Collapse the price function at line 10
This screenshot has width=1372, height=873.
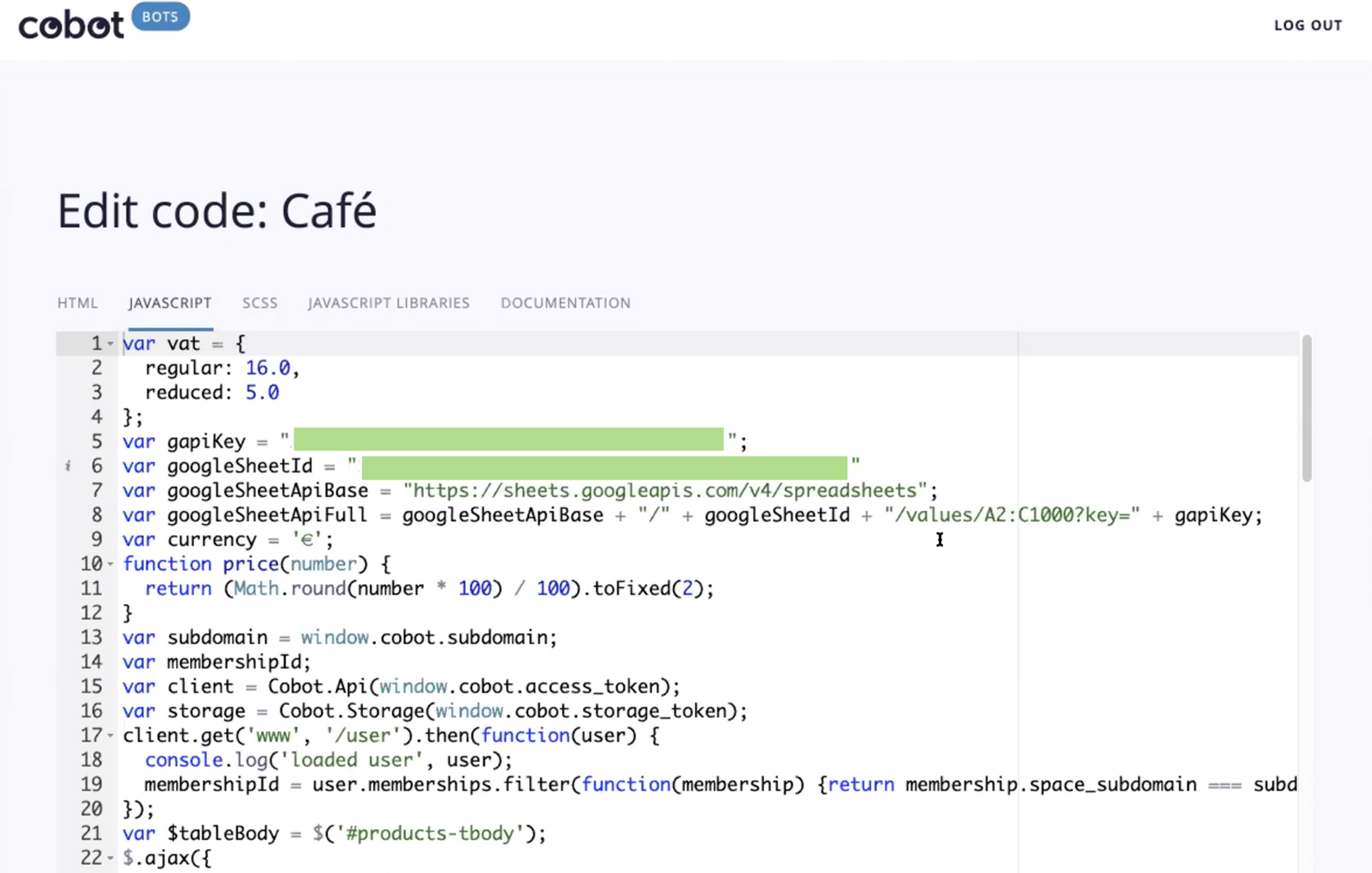click(110, 564)
